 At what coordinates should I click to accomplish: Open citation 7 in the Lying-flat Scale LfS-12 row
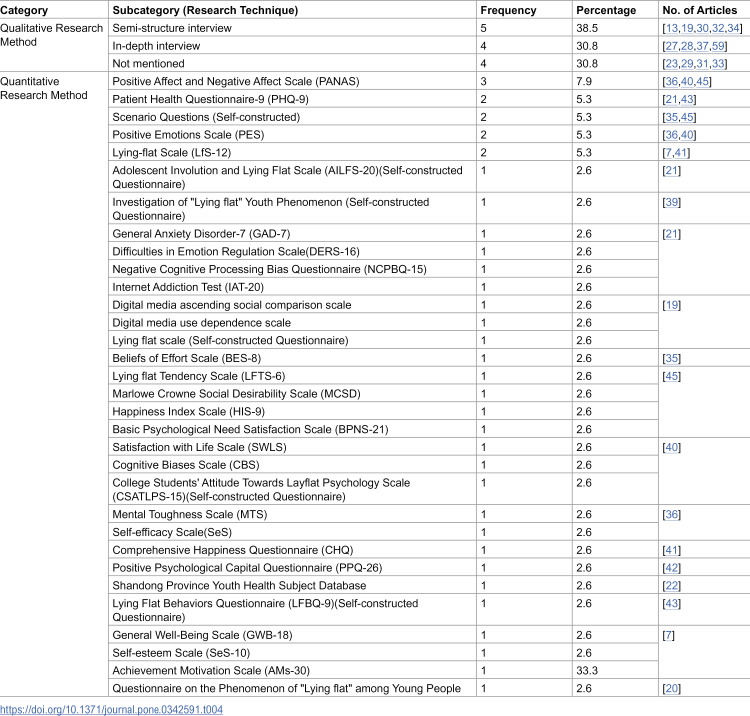click(x=668, y=153)
